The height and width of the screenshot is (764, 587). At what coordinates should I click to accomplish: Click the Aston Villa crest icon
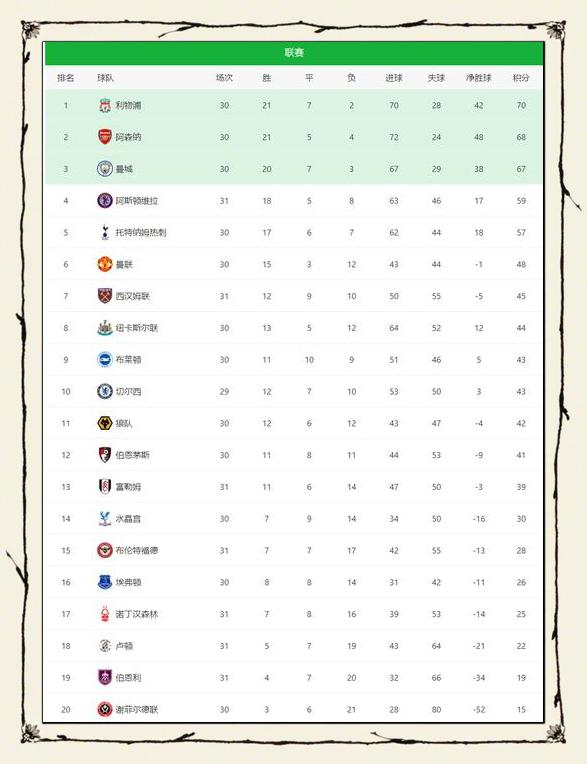105,201
